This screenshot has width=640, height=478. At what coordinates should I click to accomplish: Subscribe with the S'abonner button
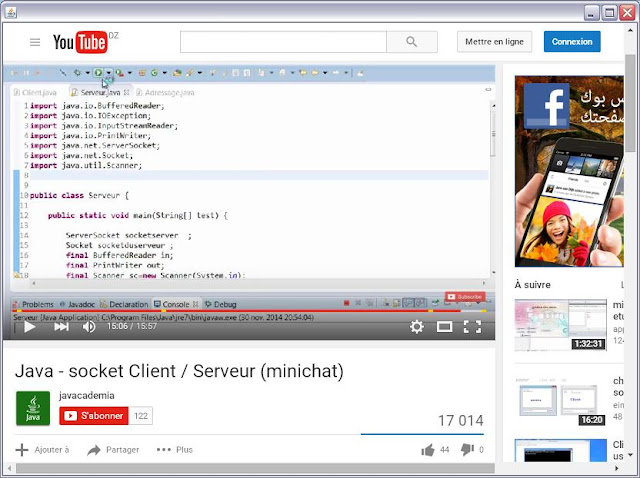pos(94,416)
